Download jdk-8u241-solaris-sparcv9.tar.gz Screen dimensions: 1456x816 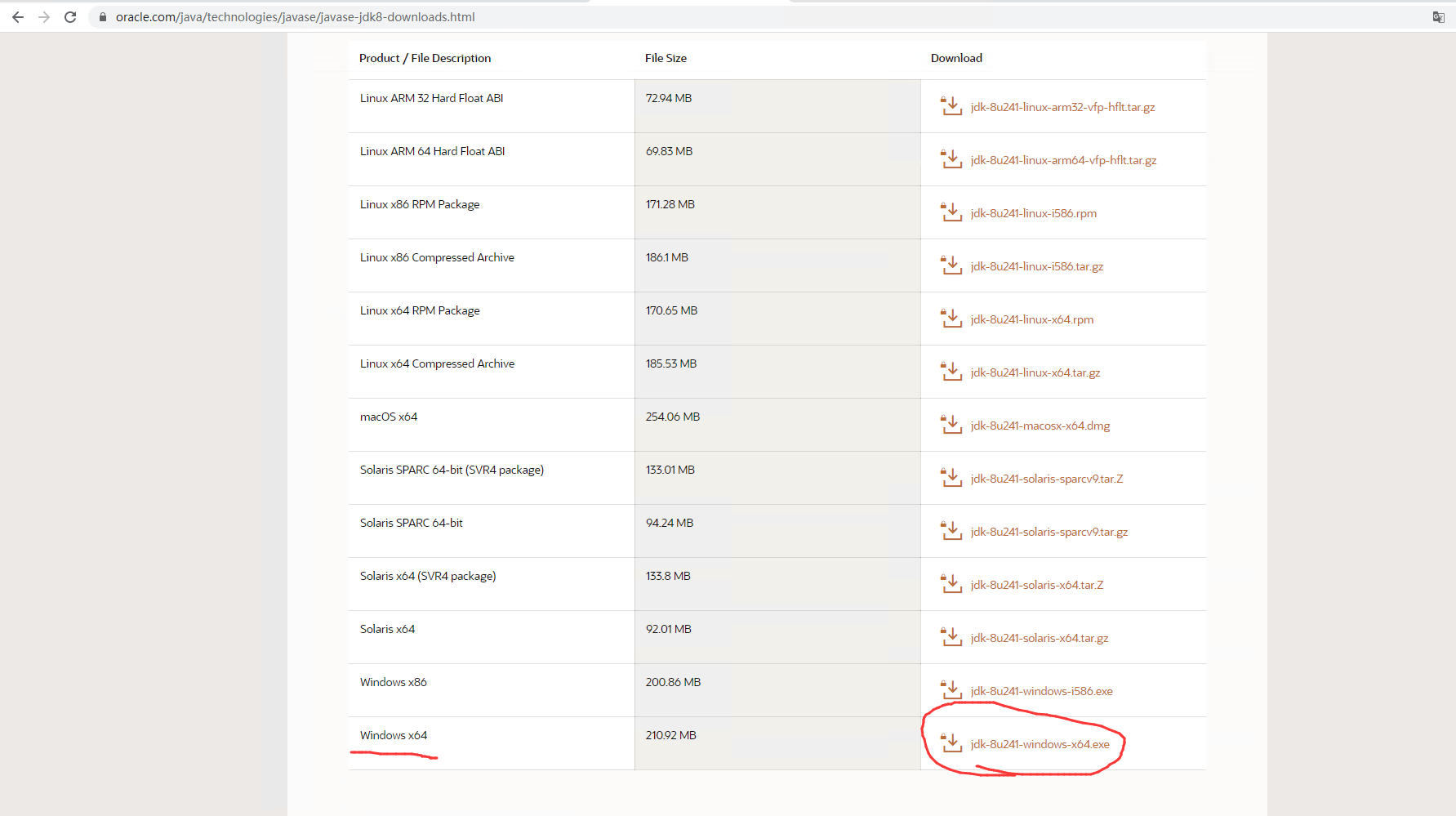point(1049,532)
